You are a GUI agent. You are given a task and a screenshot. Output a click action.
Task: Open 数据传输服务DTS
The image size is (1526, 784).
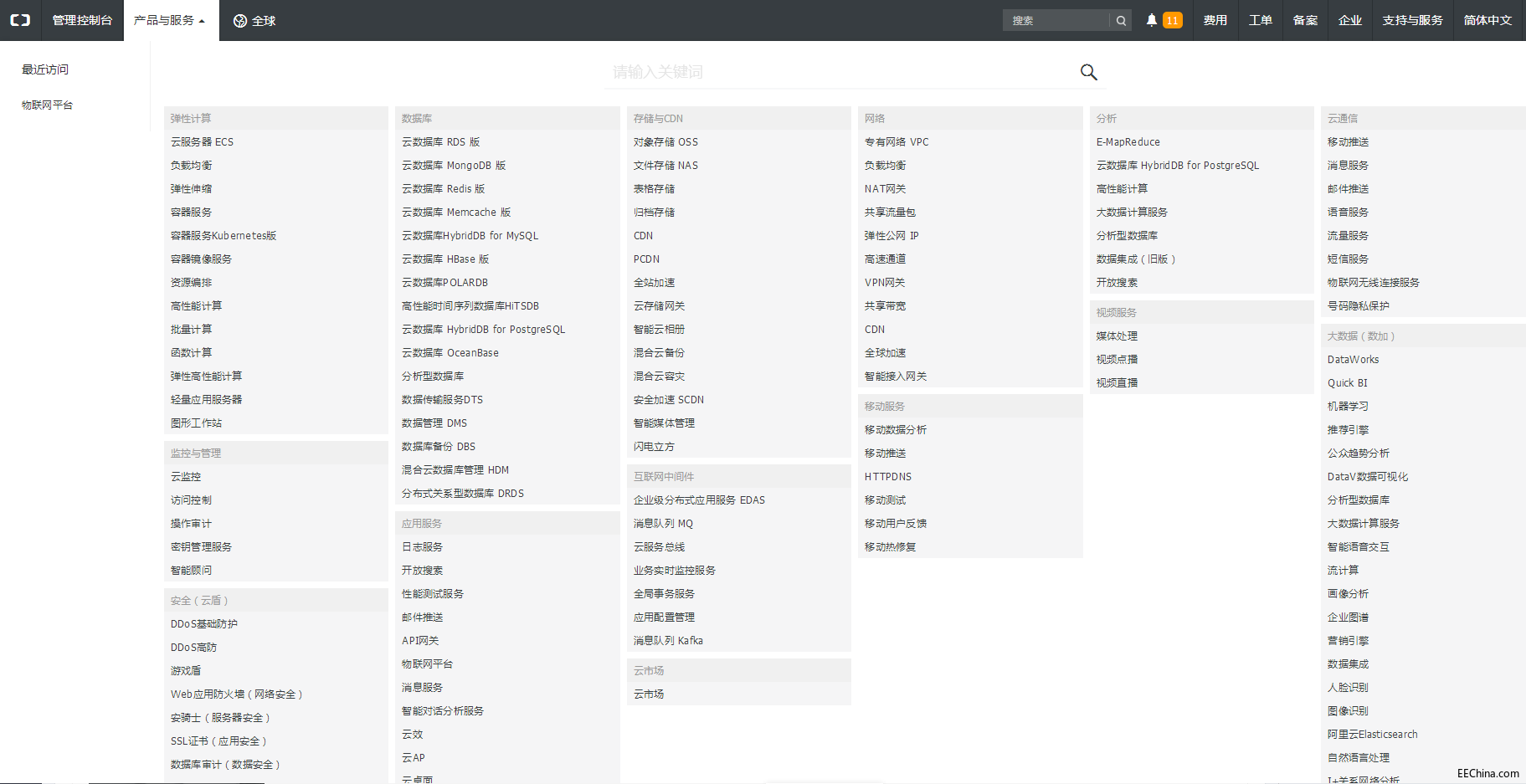(442, 399)
